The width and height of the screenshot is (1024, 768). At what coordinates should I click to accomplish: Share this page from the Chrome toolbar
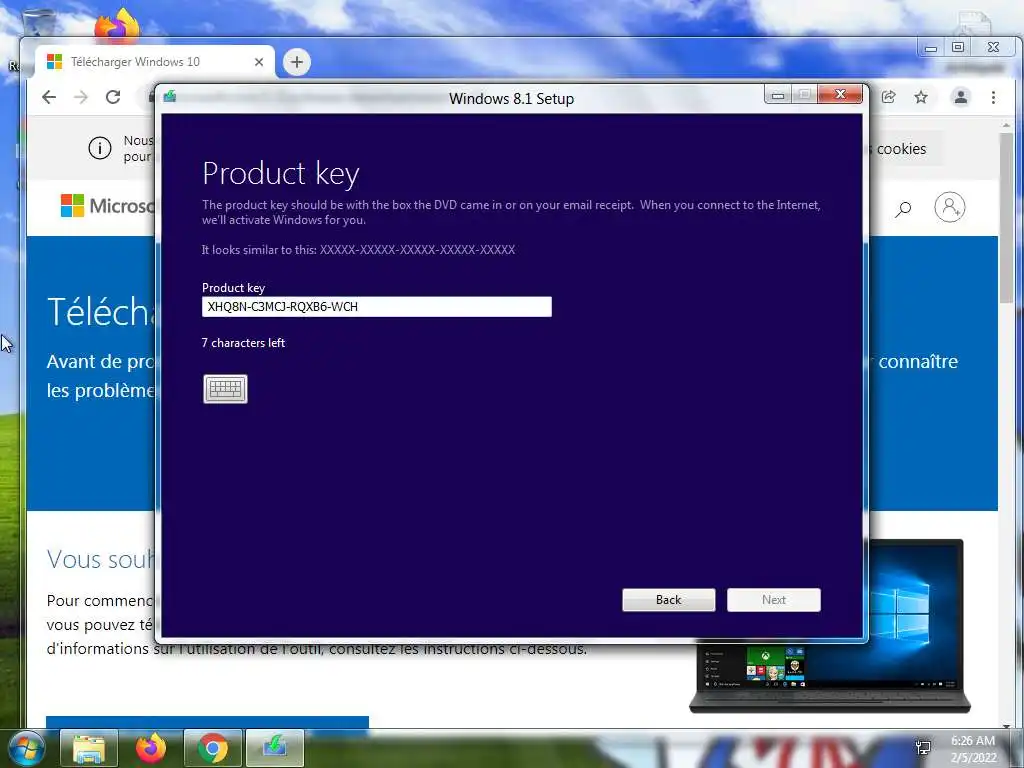888,97
